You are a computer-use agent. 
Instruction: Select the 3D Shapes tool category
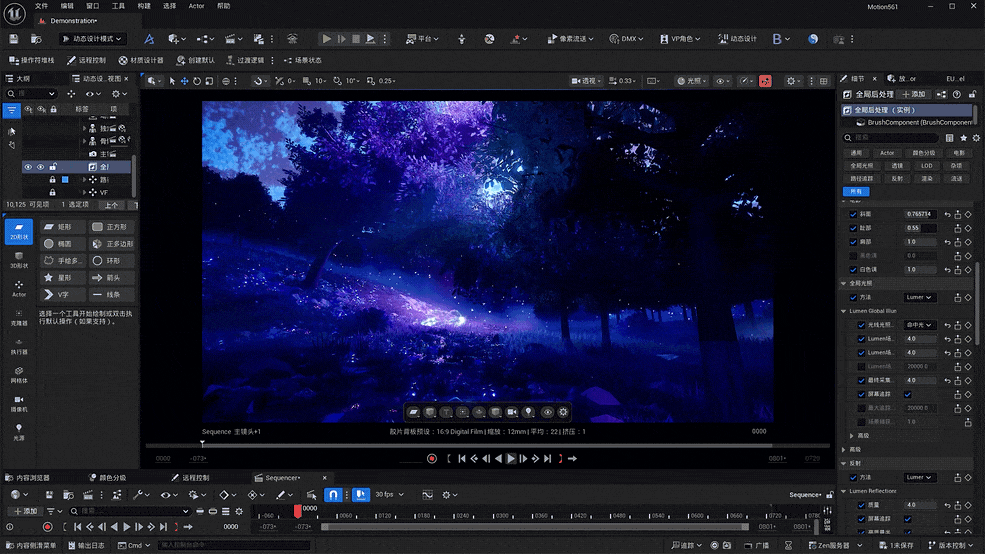click(x=19, y=260)
